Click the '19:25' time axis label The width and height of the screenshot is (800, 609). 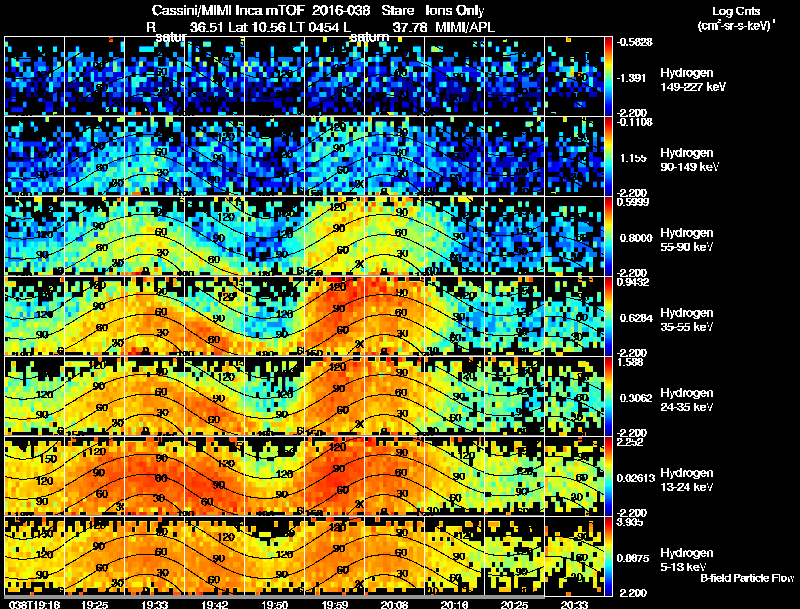coord(94,604)
